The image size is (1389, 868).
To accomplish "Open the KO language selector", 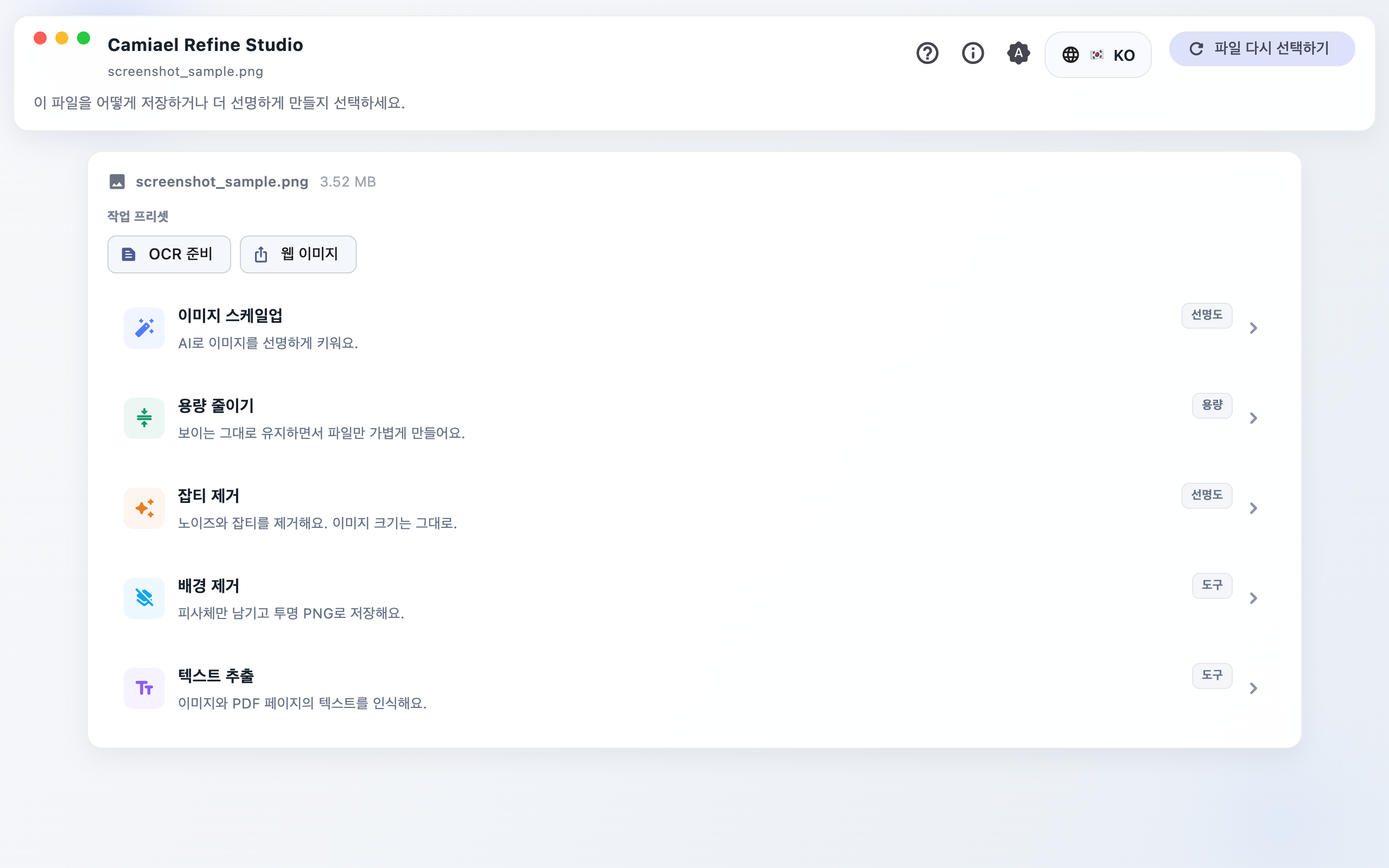I will tap(1098, 55).
